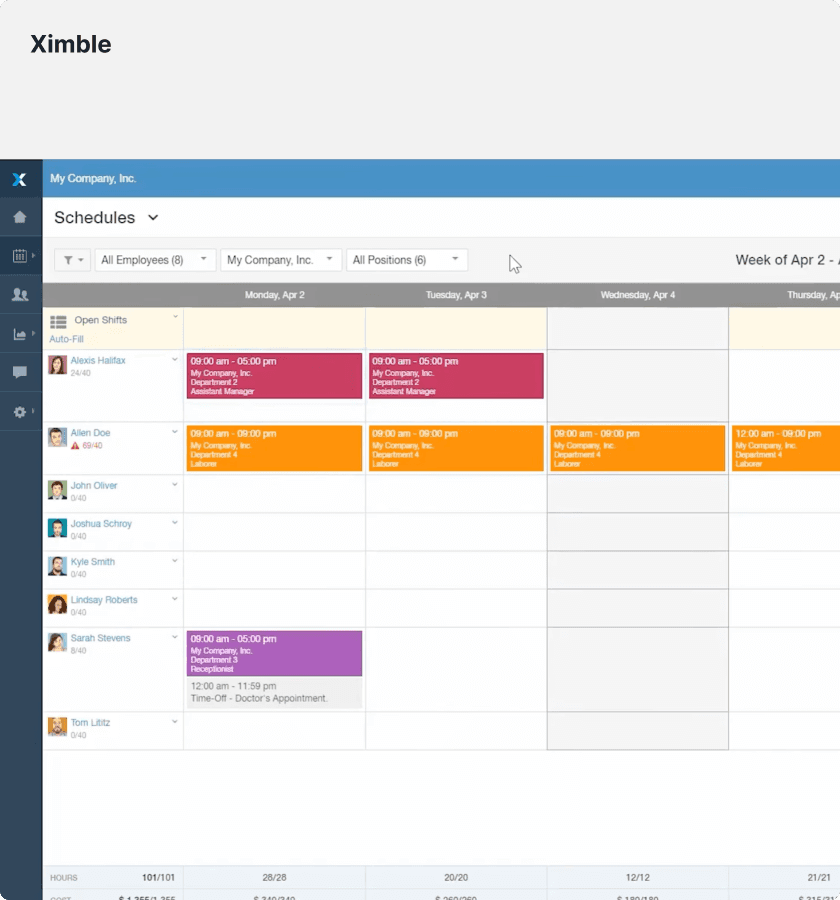Open the All Employees (8) dropdown
This screenshot has height=900, width=840.
click(x=155, y=260)
